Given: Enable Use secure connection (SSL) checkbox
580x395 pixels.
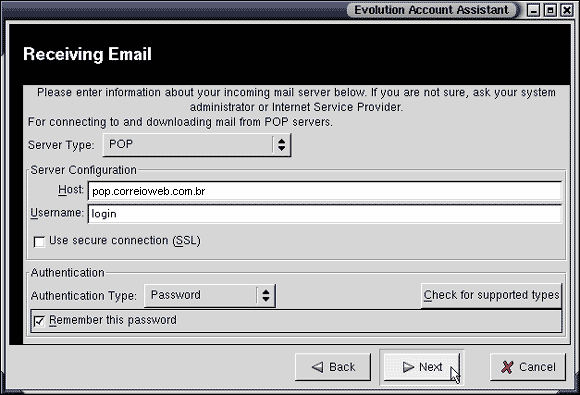Looking at the screenshot, I should click(39, 242).
